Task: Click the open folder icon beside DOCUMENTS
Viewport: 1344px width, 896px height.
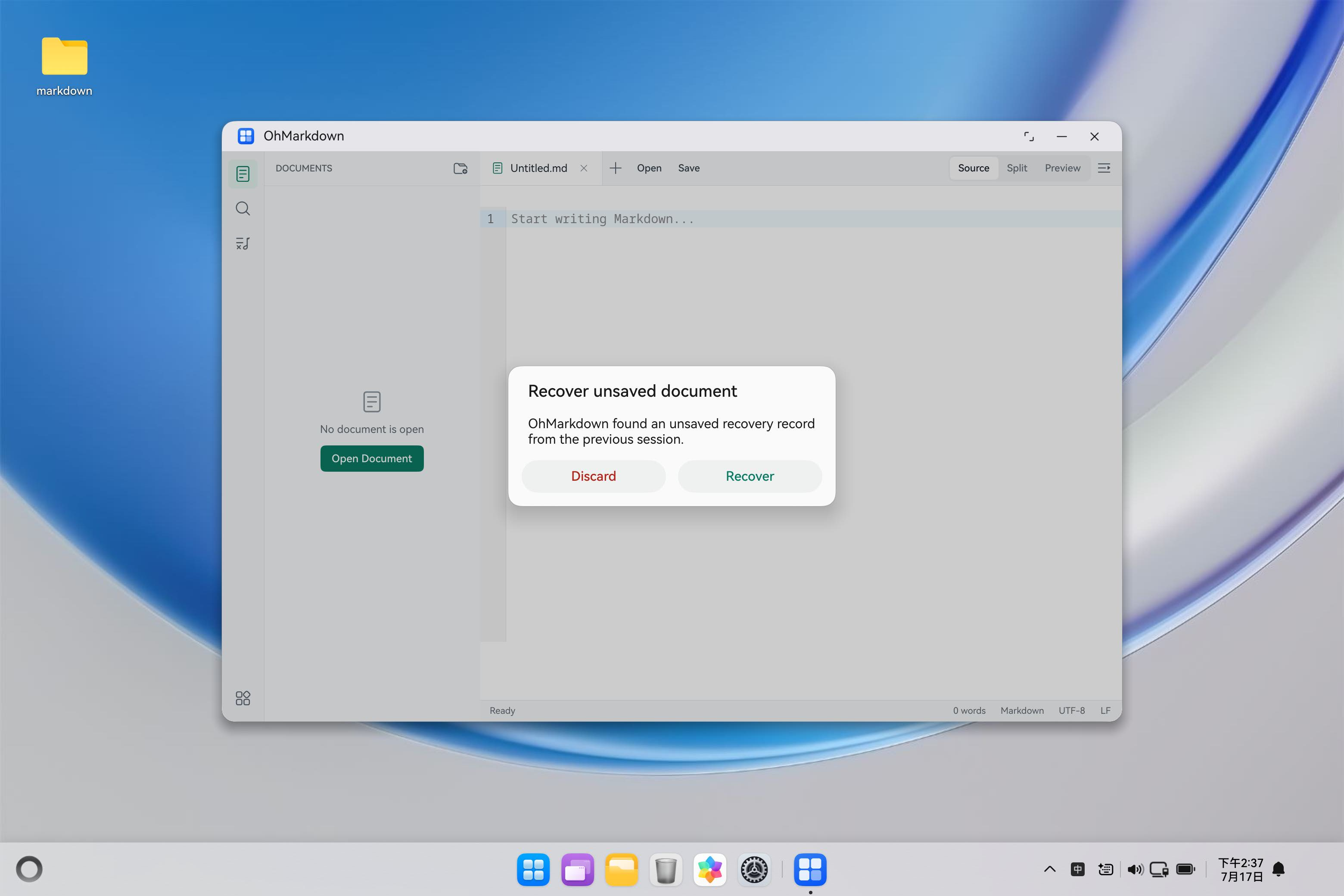Action: 460,168
